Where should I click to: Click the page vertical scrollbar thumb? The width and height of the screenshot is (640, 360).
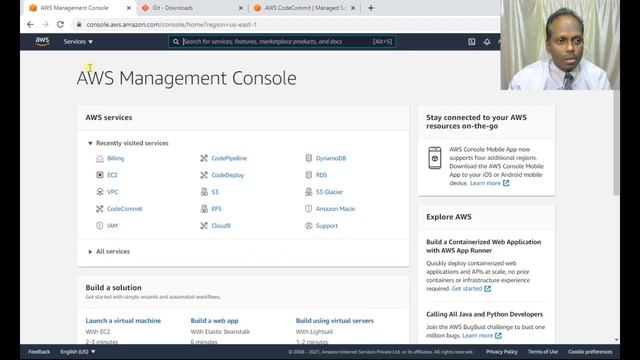pyautogui.click(x=616, y=143)
